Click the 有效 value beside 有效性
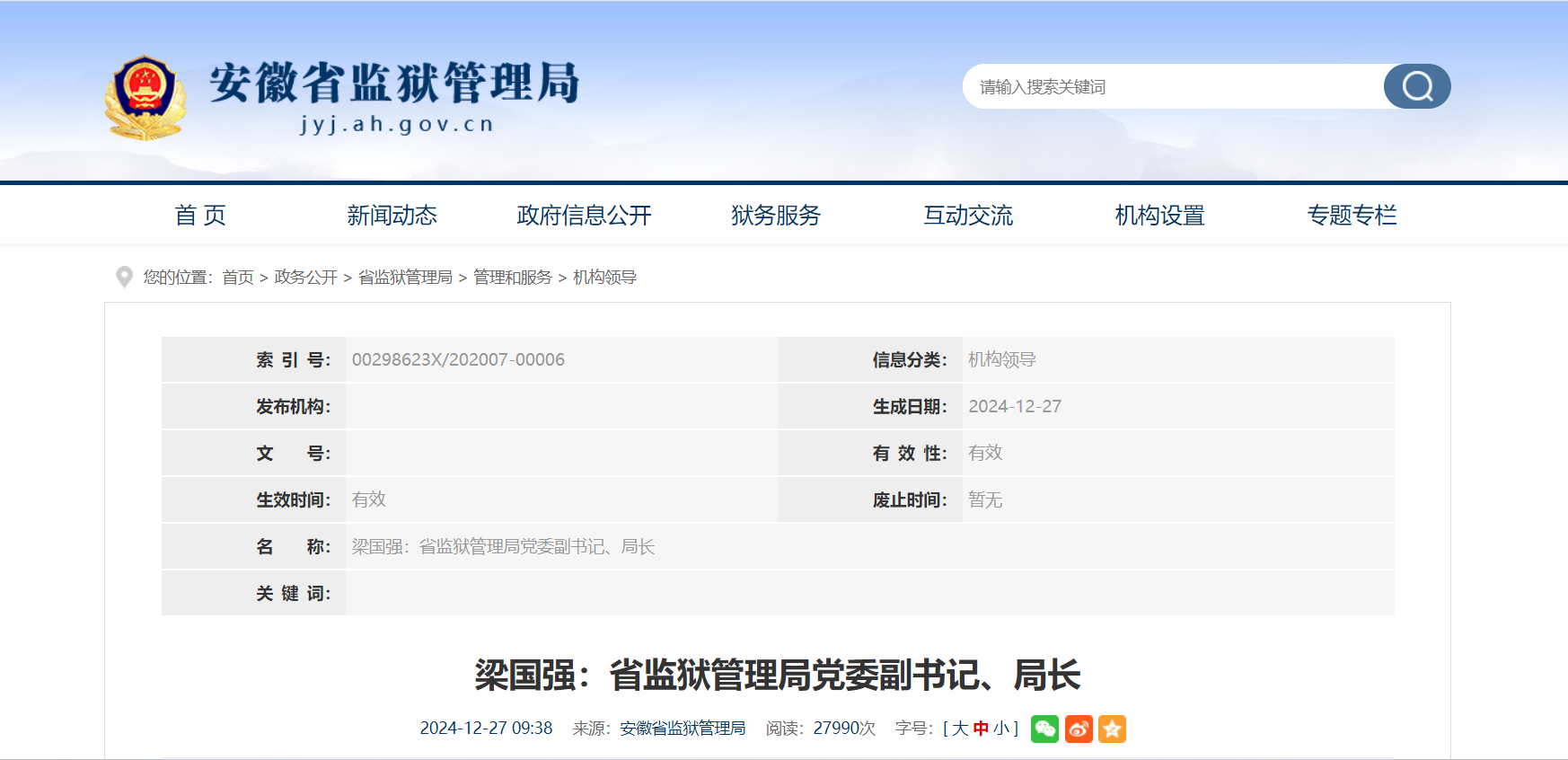1568x760 pixels. coord(985,453)
